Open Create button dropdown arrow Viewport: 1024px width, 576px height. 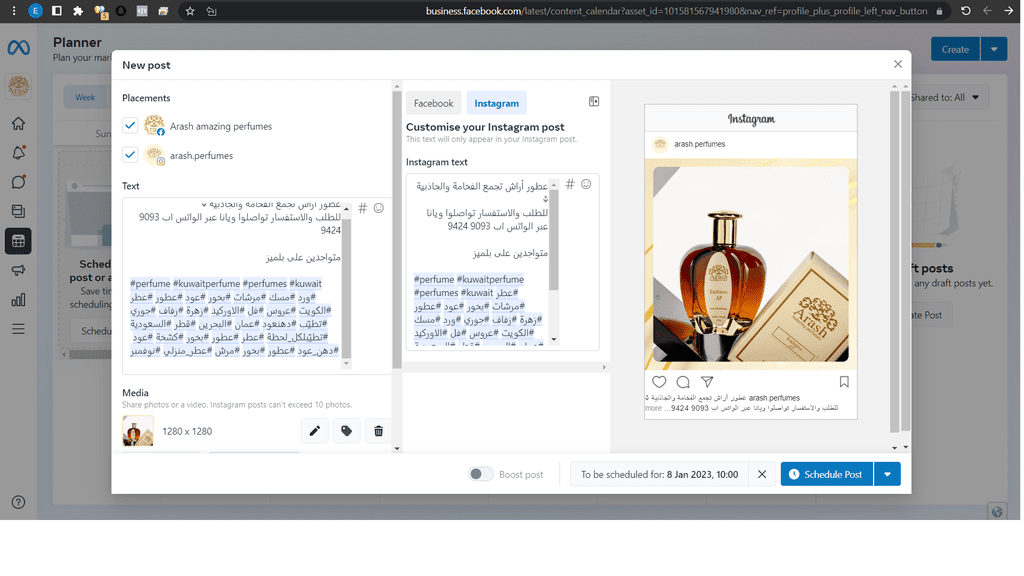(x=994, y=49)
